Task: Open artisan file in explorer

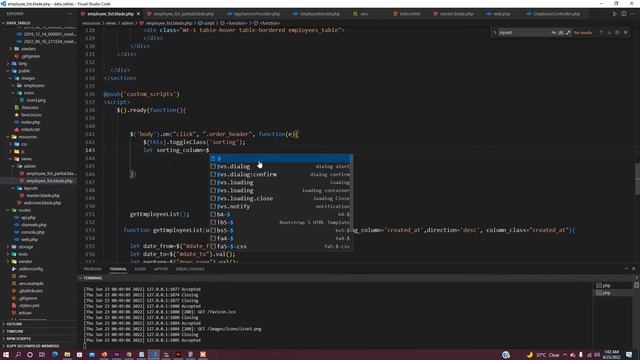Action: tap(24, 313)
